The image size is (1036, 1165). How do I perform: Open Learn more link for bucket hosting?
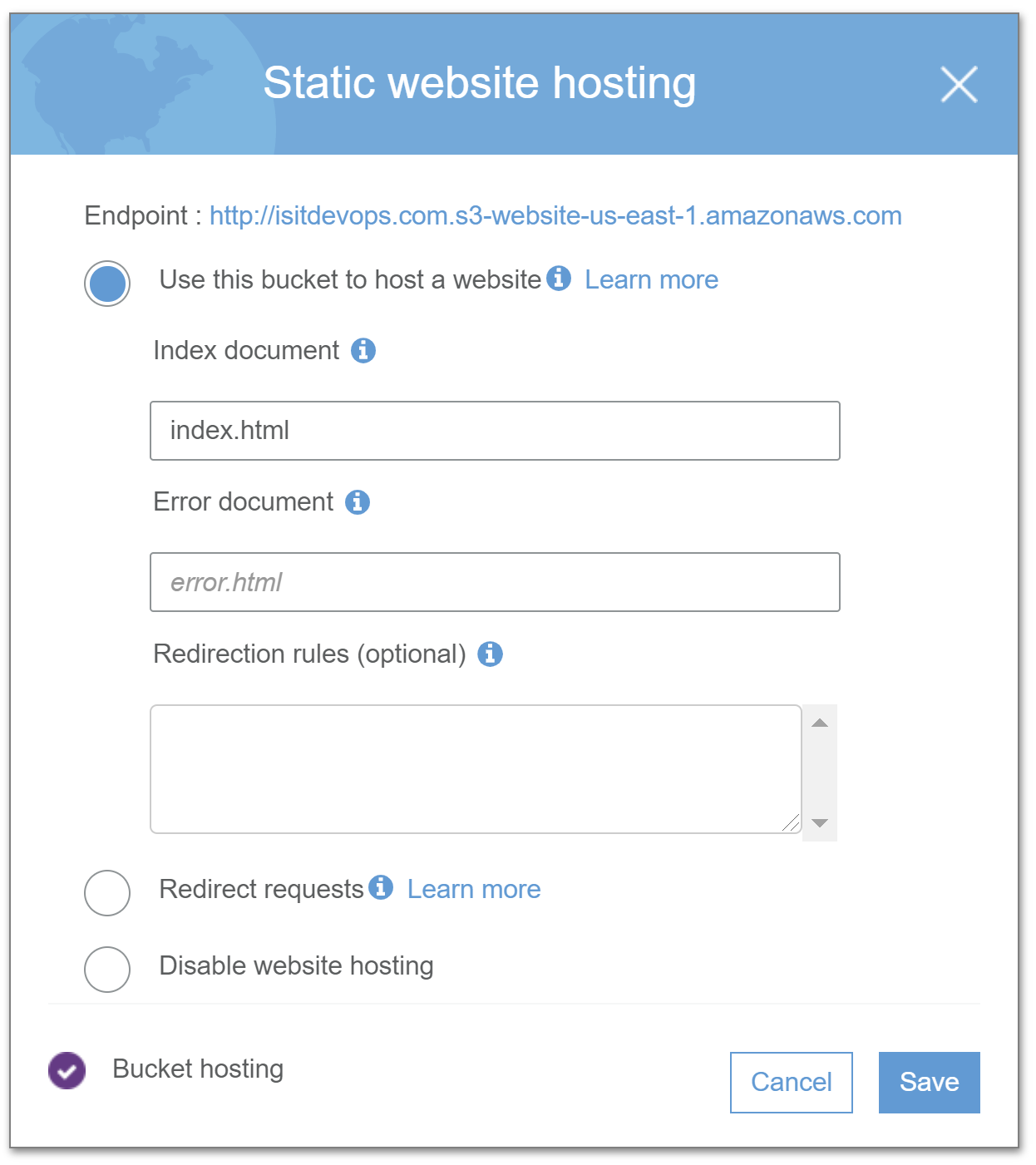pyautogui.click(x=651, y=280)
